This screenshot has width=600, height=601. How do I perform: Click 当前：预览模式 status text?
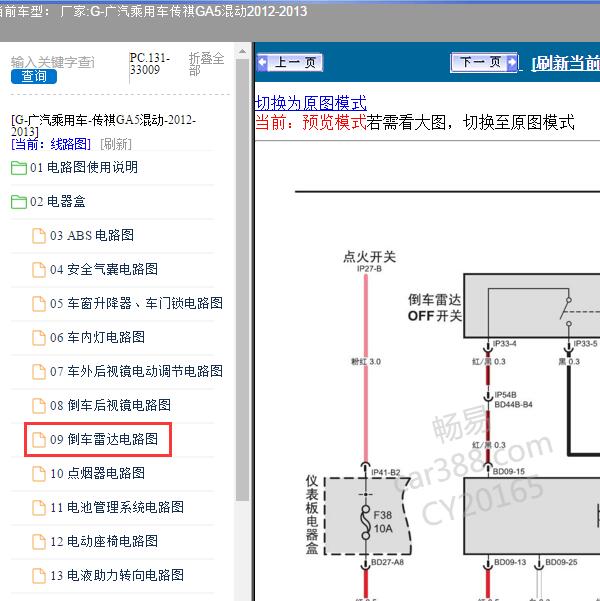point(311,123)
